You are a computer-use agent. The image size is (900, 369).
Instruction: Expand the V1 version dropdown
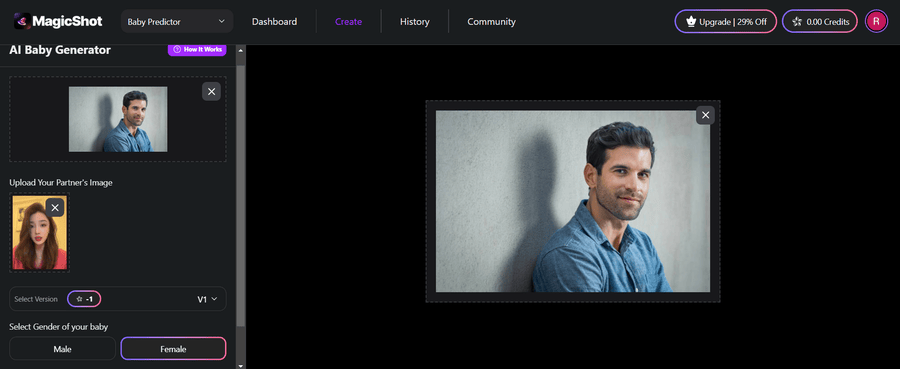[x=207, y=299]
